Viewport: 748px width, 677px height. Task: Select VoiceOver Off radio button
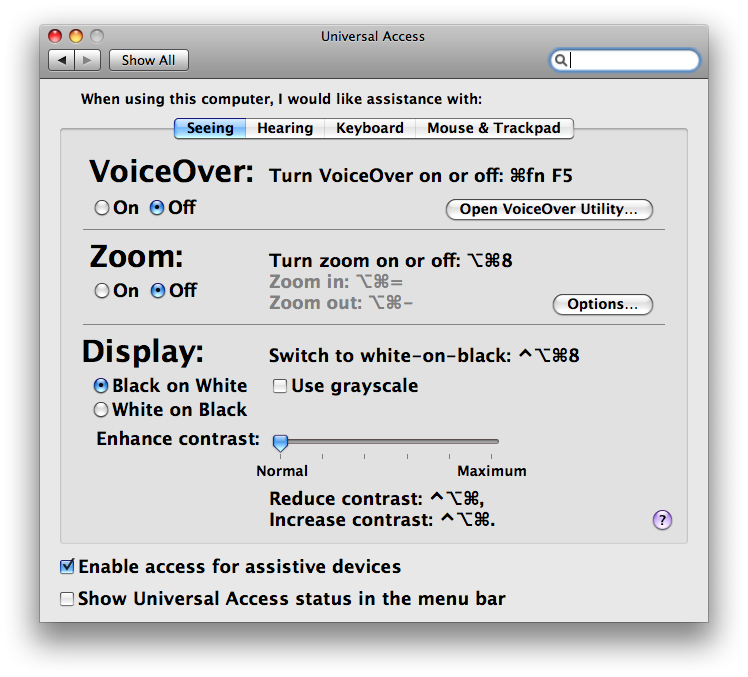coord(157,208)
